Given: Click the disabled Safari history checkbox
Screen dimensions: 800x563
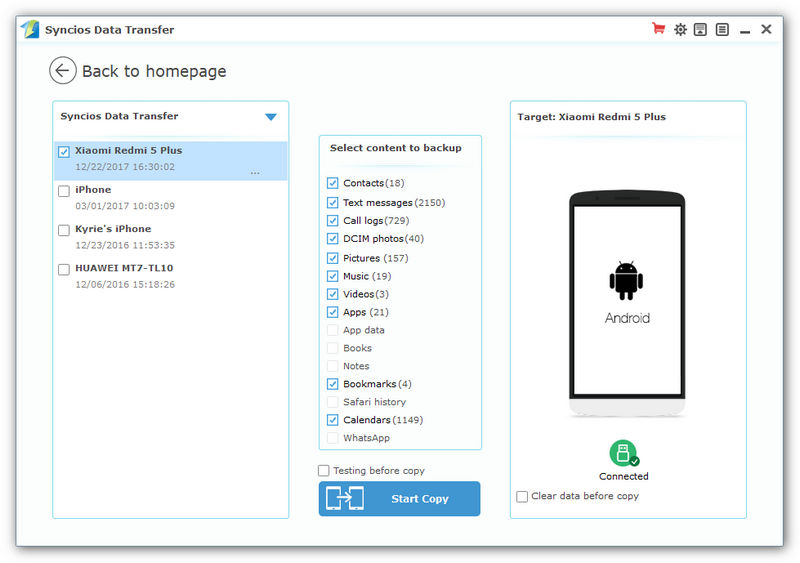Looking at the screenshot, I should pos(333,402).
